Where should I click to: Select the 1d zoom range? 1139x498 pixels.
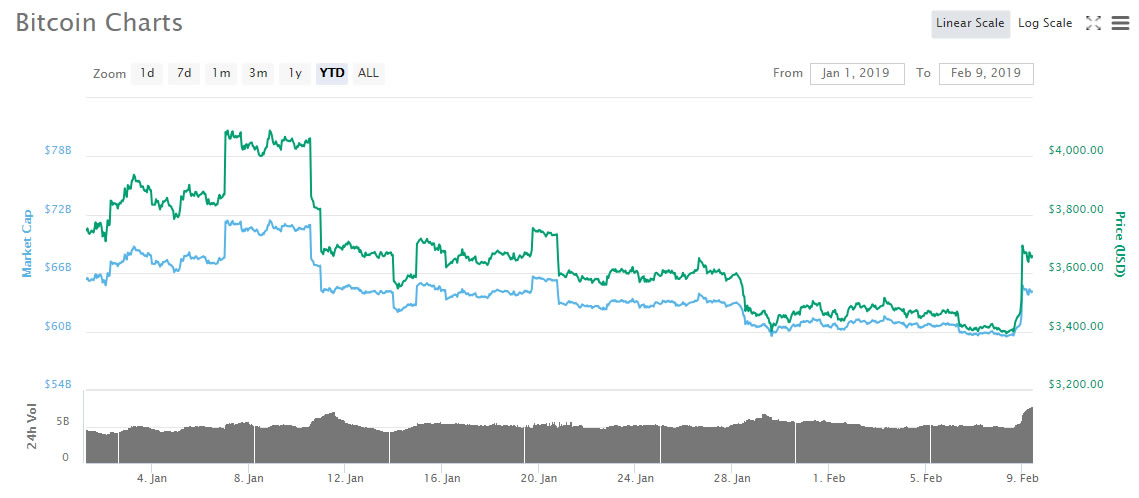click(147, 73)
